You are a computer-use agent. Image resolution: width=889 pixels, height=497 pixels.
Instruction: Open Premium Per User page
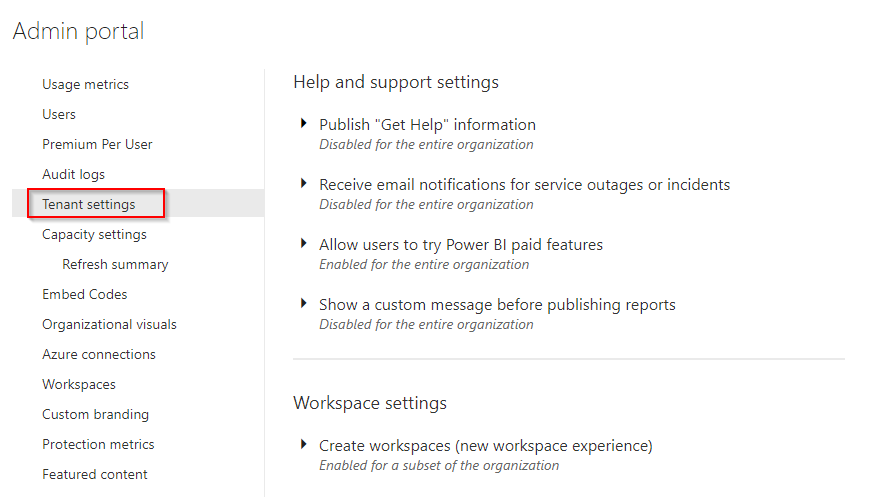click(97, 145)
